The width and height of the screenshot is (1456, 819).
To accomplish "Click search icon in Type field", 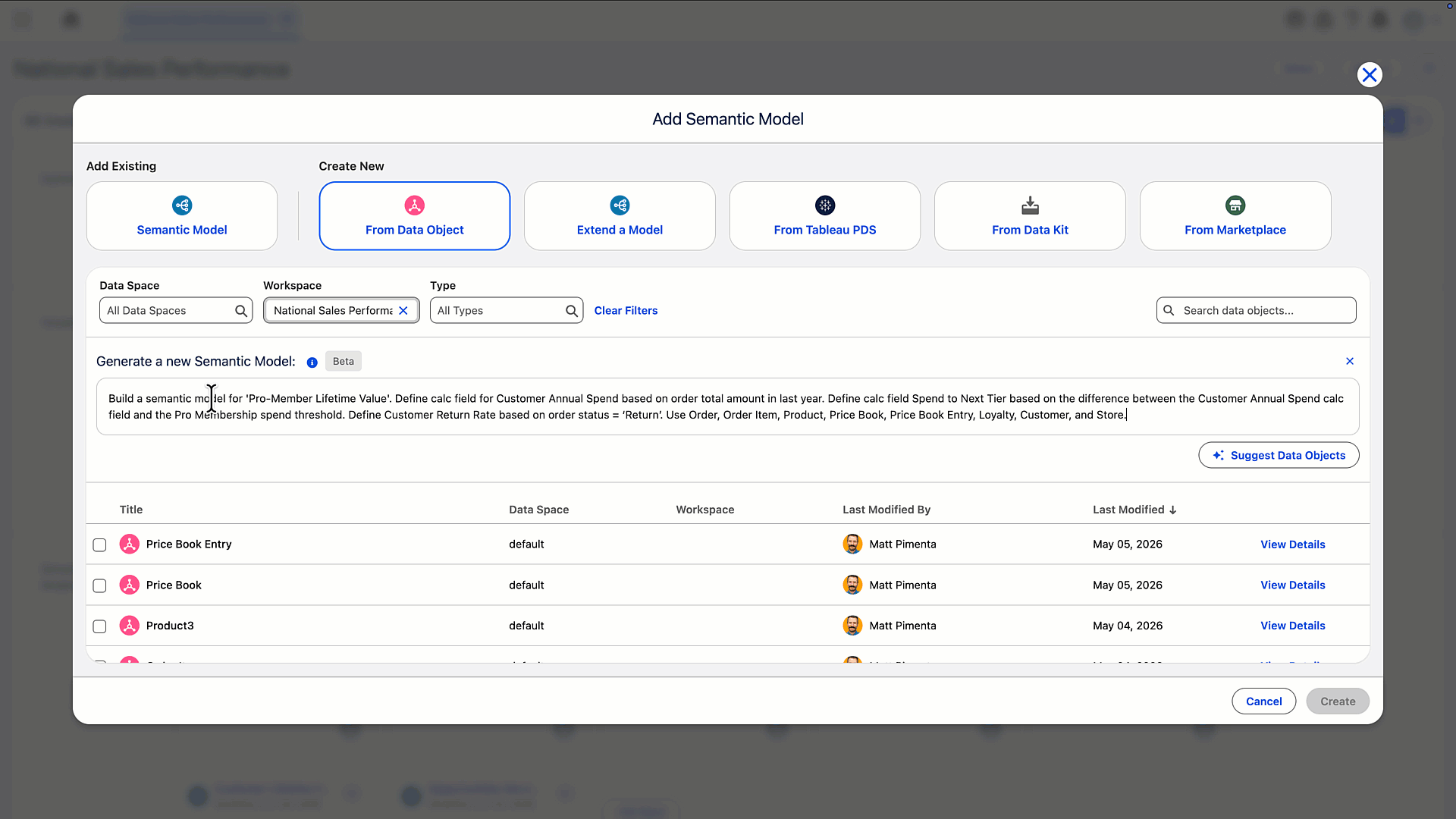I will coord(572,311).
